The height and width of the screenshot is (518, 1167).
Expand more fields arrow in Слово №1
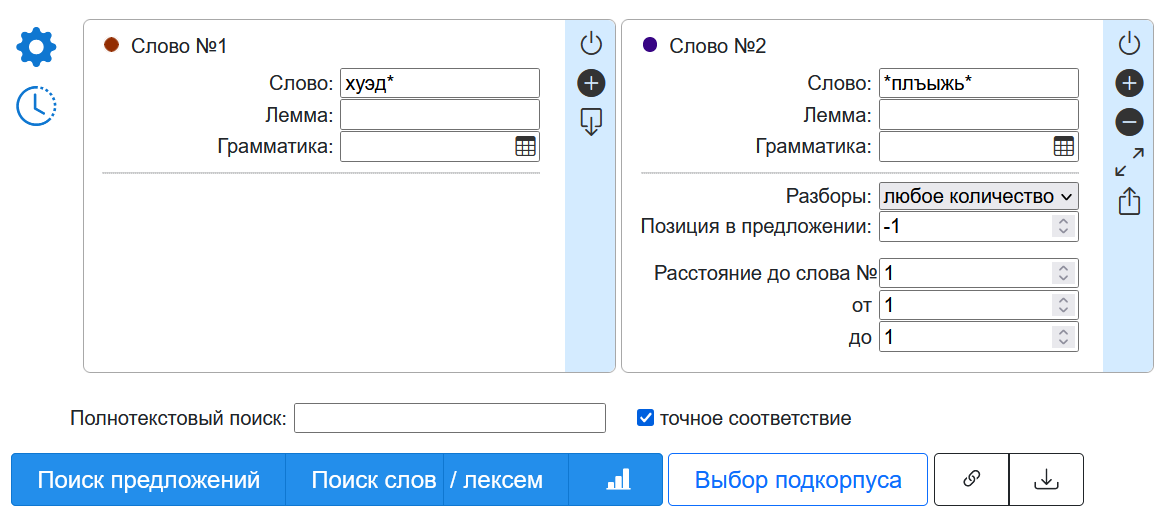591,123
